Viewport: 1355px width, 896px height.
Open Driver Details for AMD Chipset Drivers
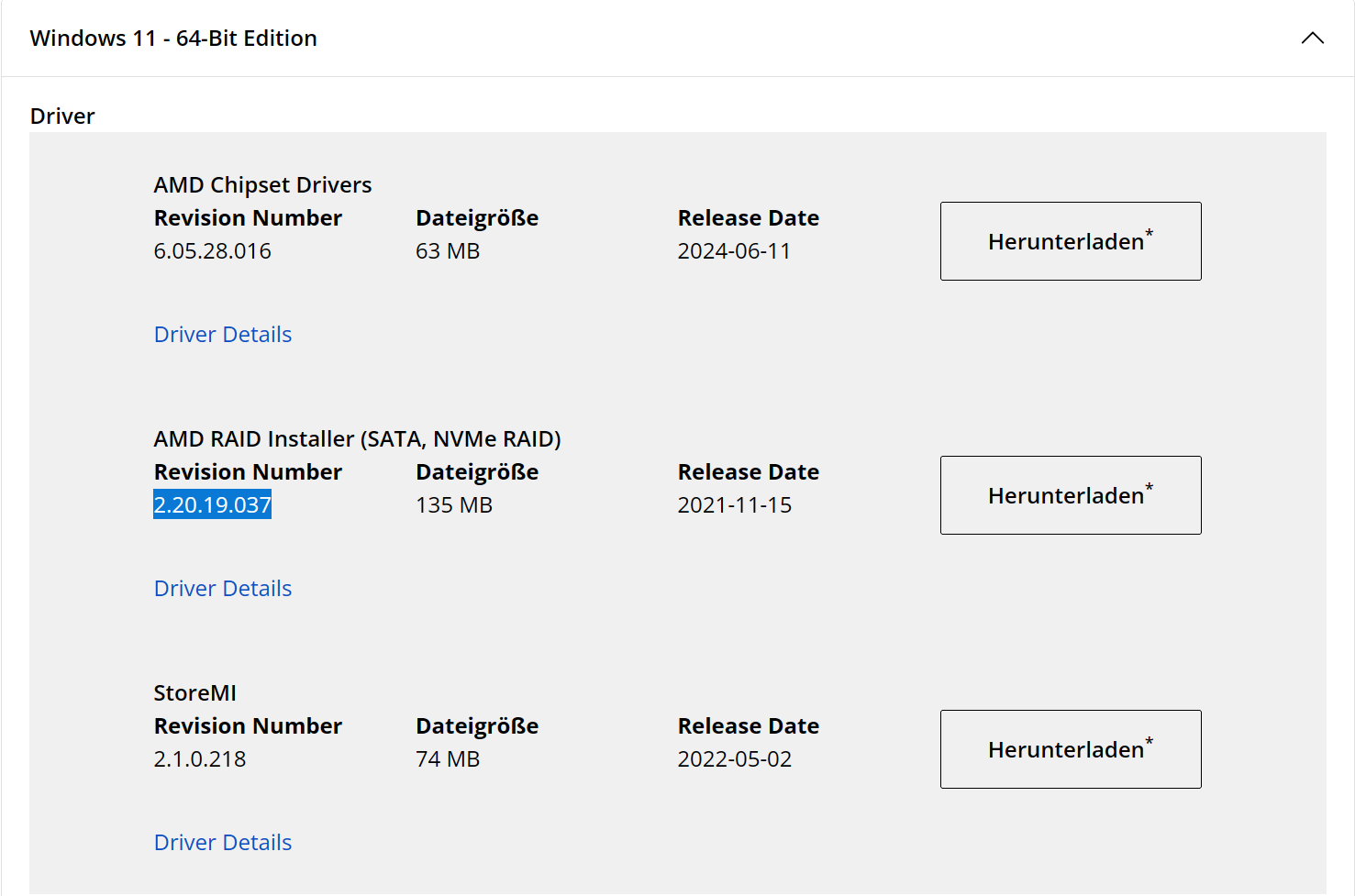coord(223,335)
